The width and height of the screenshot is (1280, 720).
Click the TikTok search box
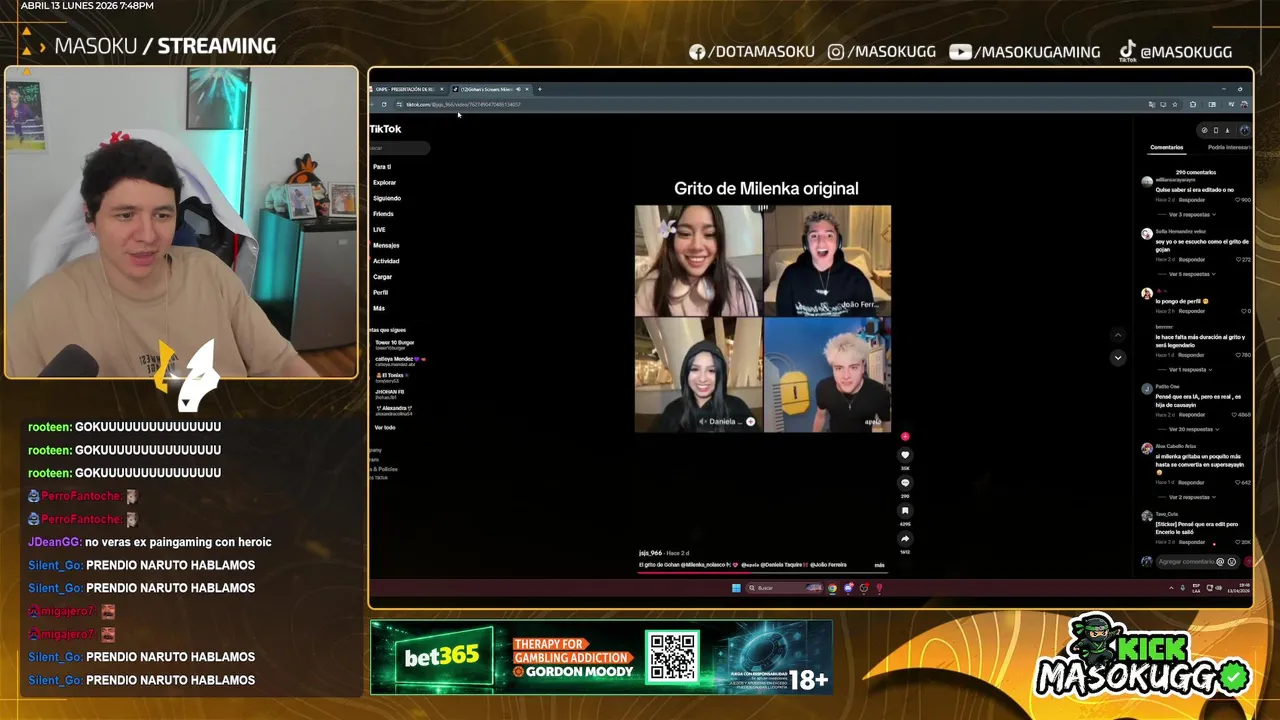(400, 148)
